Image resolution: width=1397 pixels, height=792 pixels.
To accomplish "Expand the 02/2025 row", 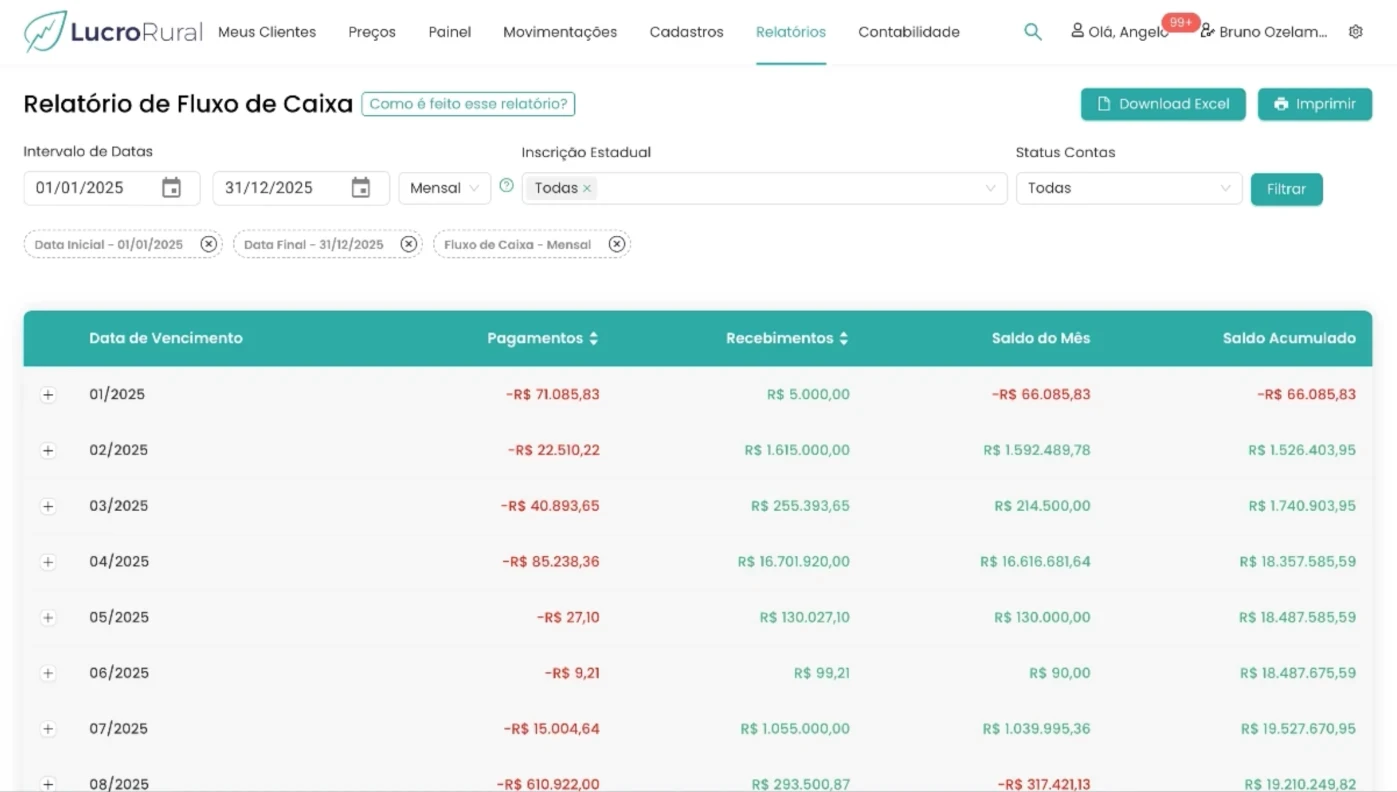I will pyautogui.click(x=48, y=451).
